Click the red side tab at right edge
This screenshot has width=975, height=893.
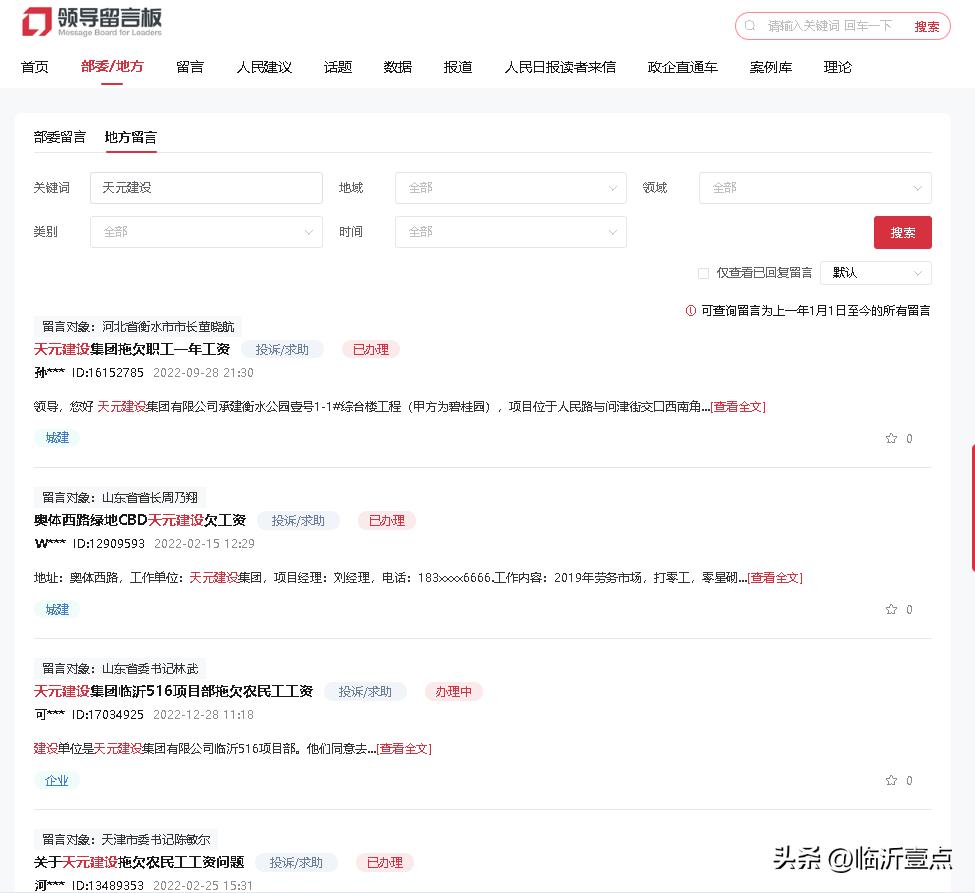tap(973, 508)
